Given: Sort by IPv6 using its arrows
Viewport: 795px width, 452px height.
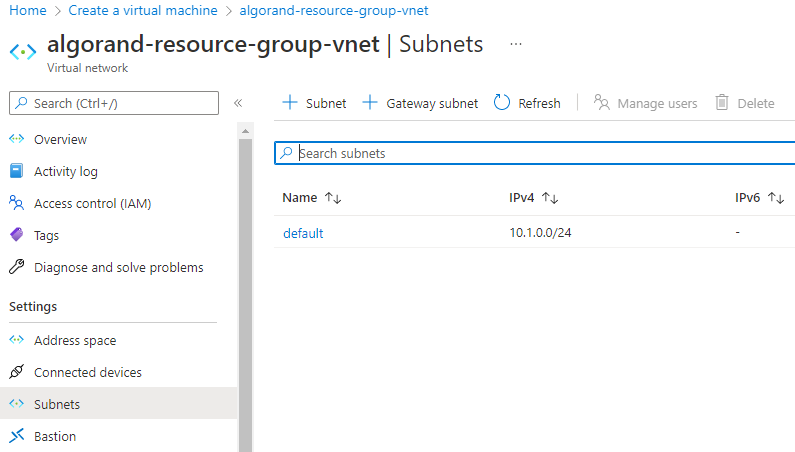Looking at the screenshot, I should point(776,198).
